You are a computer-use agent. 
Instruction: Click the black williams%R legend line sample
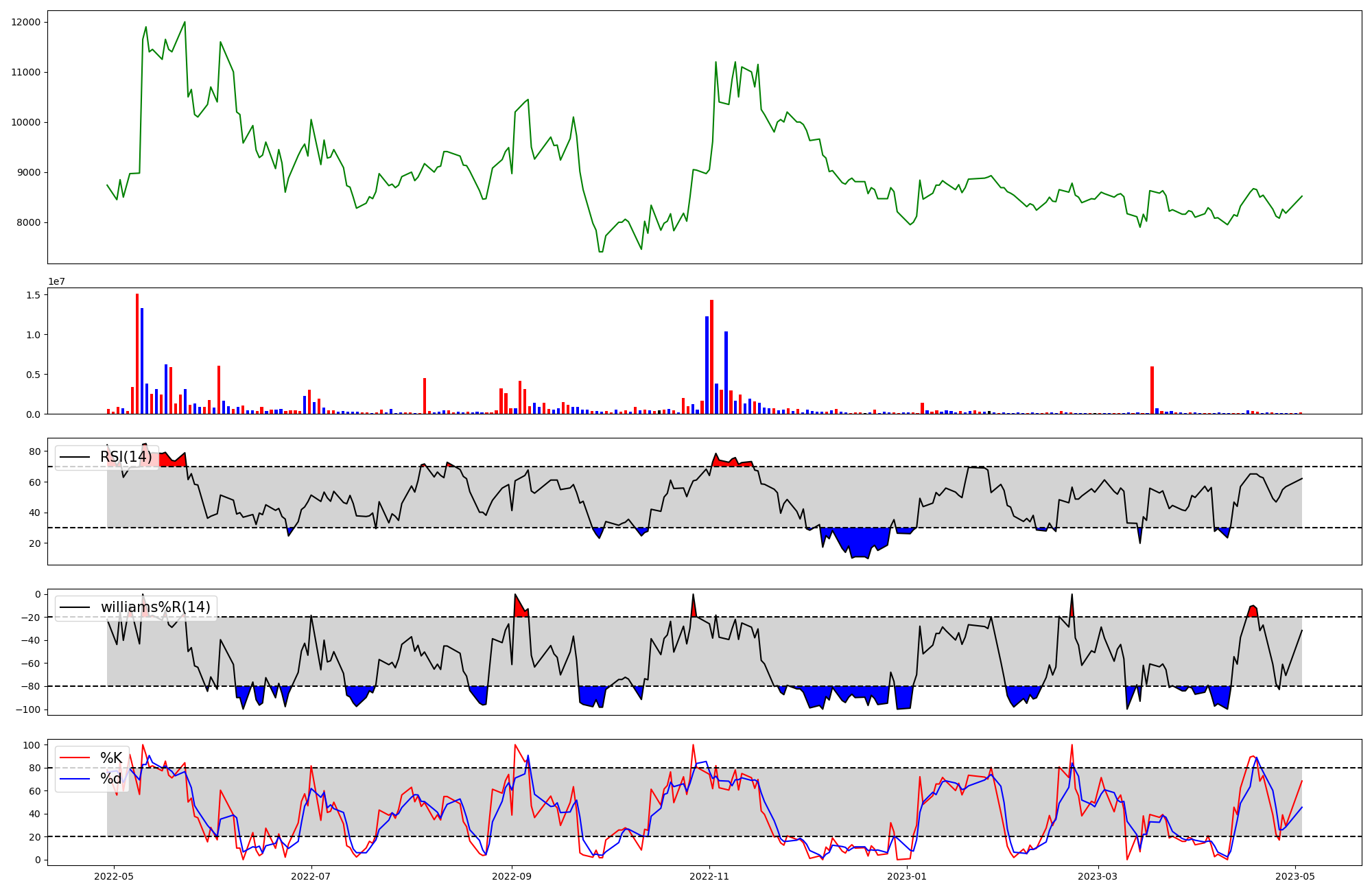point(75,607)
